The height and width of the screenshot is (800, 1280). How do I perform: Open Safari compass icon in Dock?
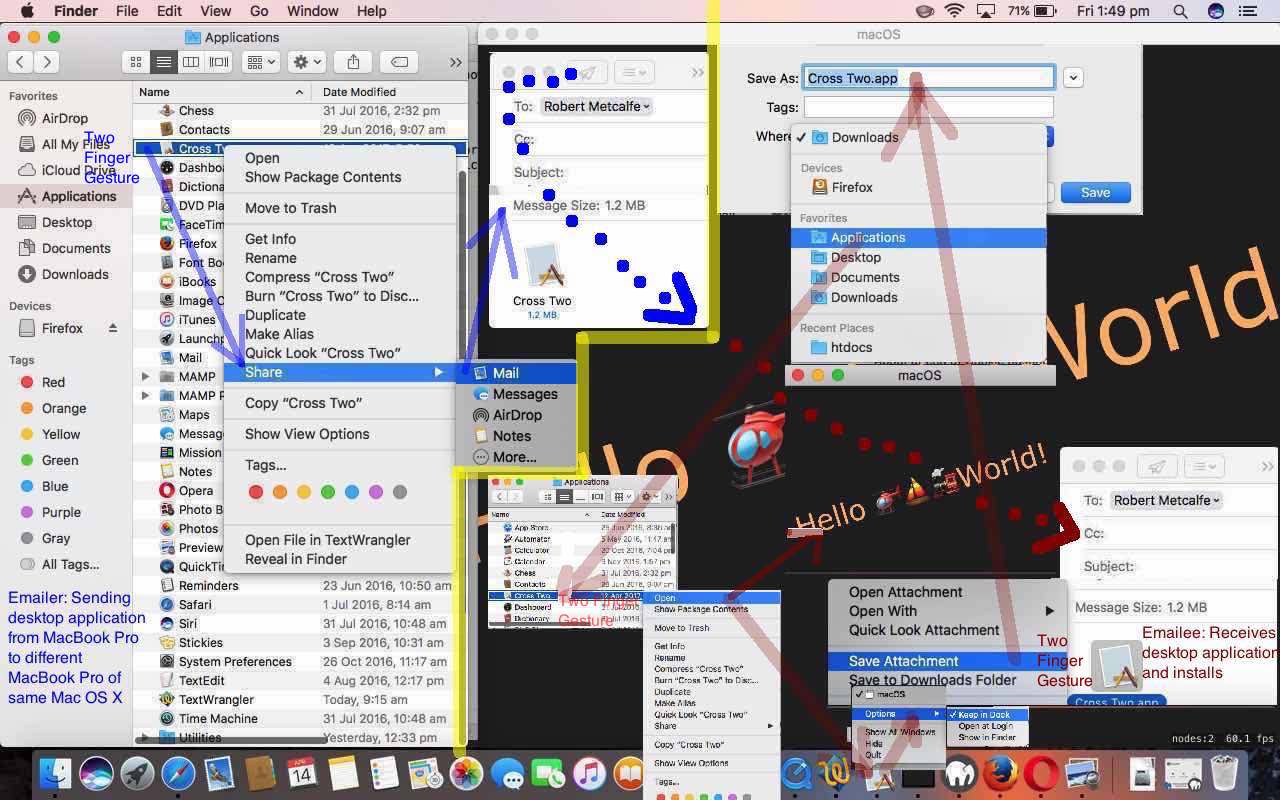[x=178, y=773]
